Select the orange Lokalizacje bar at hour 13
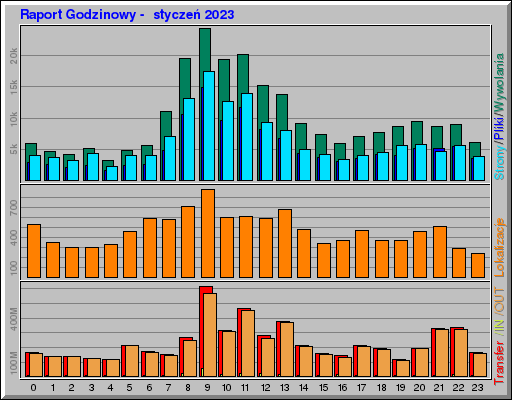The height and width of the screenshot is (400, 512). point(285,243)
